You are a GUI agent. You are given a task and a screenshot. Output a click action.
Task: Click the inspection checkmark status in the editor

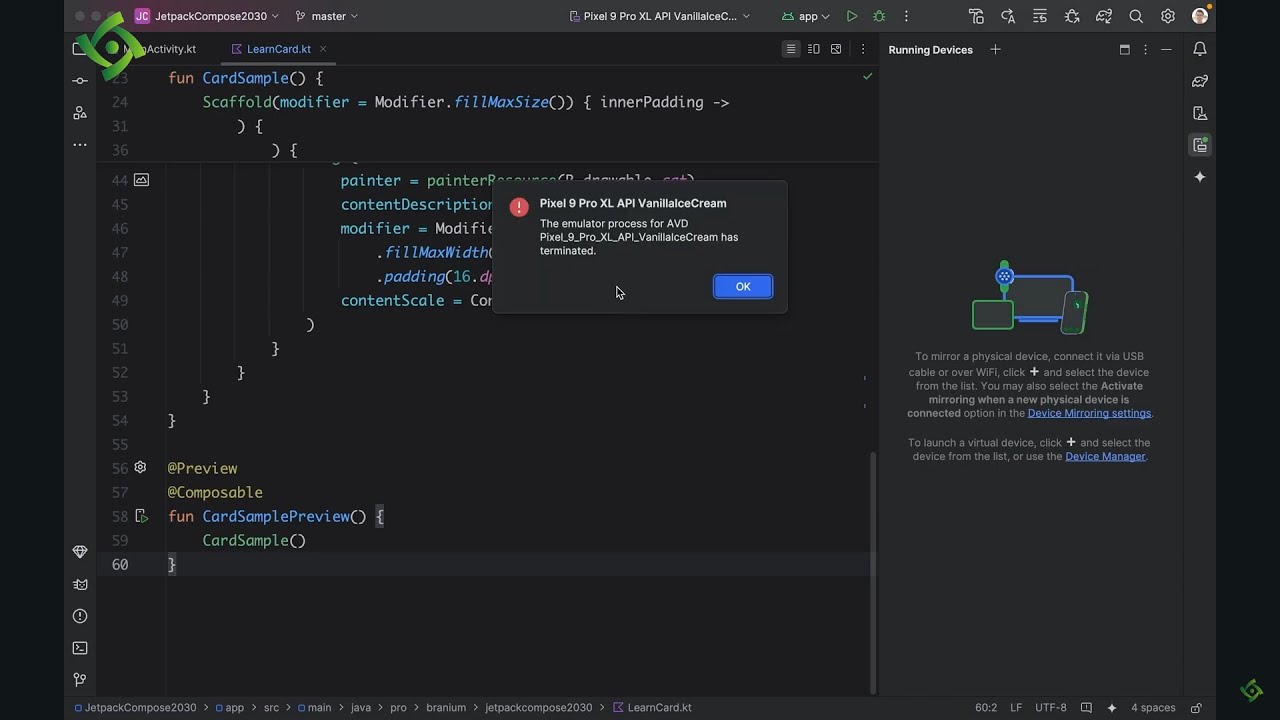click(867, 76)
